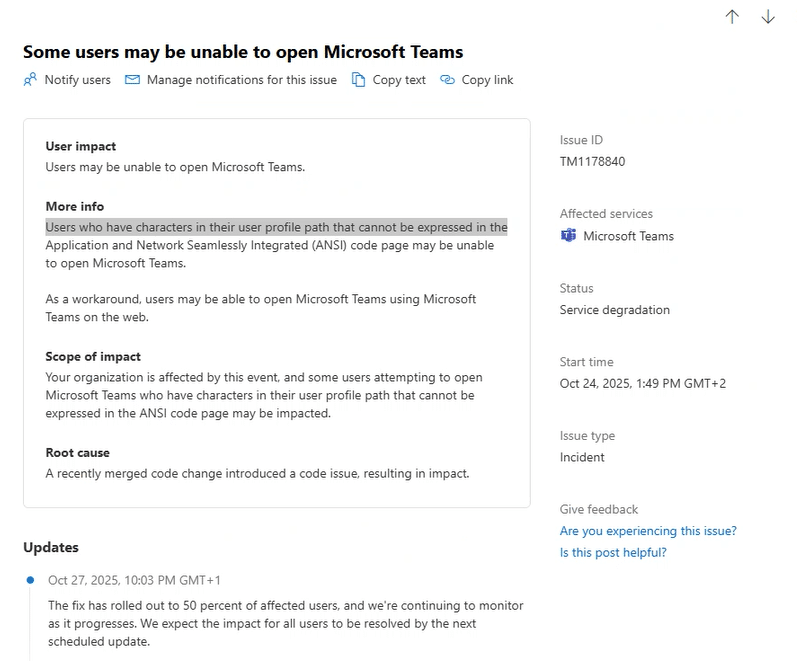Open 'Is this post helpful?' link
This screenshot has width=797, height=661.
click(x=613, y=552)
